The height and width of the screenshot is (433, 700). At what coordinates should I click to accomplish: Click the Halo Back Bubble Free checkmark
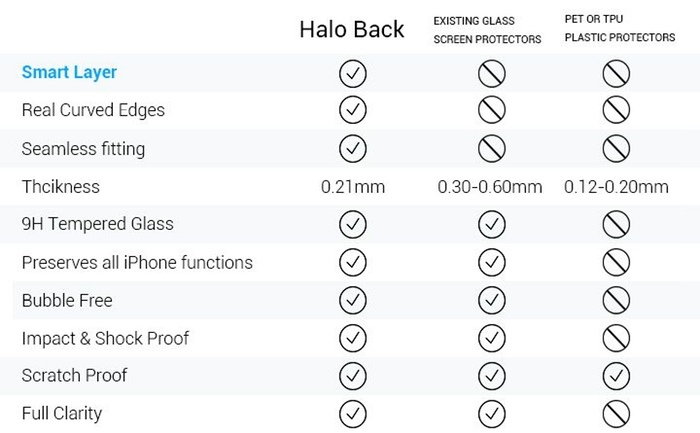pyautogui.click(x=353, y=300)
